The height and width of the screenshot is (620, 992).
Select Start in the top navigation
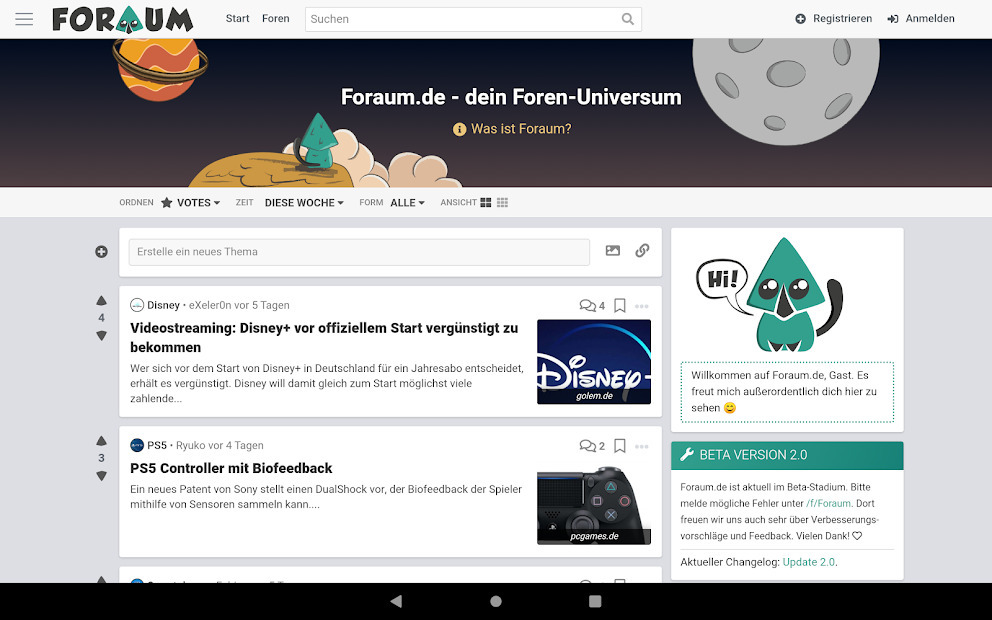237,19
